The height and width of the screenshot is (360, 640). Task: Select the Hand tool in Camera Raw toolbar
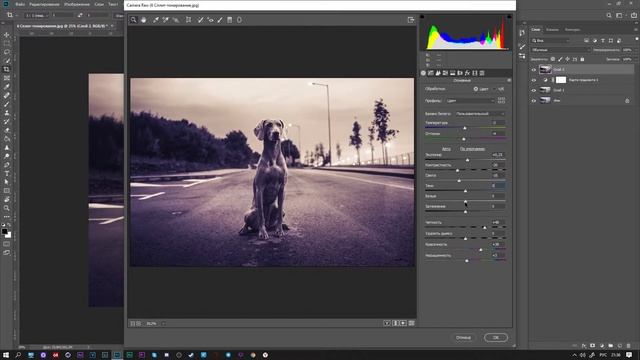144,20
